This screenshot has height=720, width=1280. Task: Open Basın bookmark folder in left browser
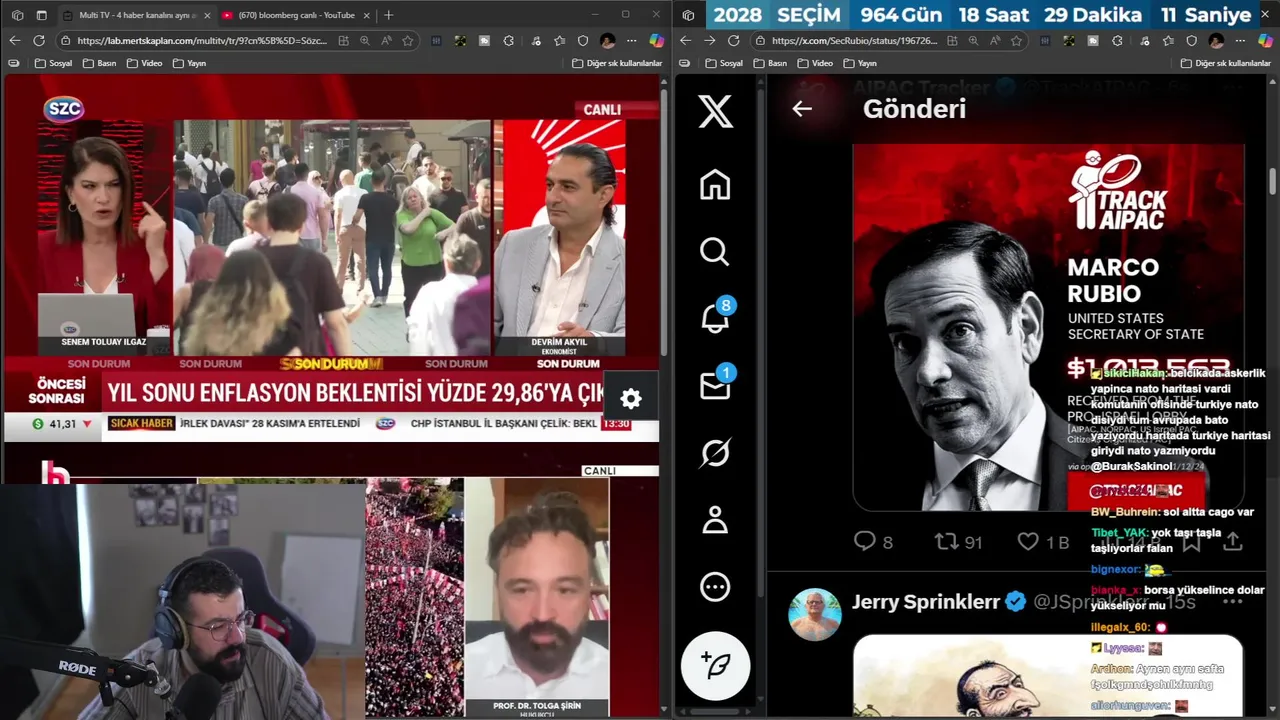pyautogui.click(x=100, y=63)
